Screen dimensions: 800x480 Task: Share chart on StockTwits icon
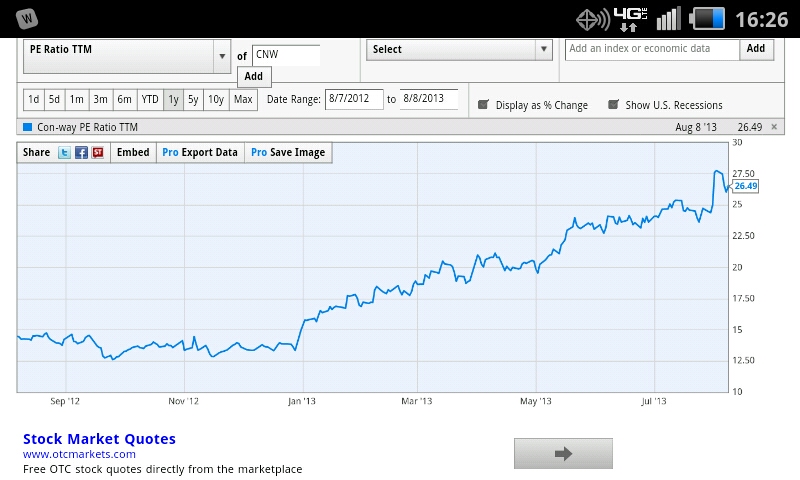pos(98,153)
